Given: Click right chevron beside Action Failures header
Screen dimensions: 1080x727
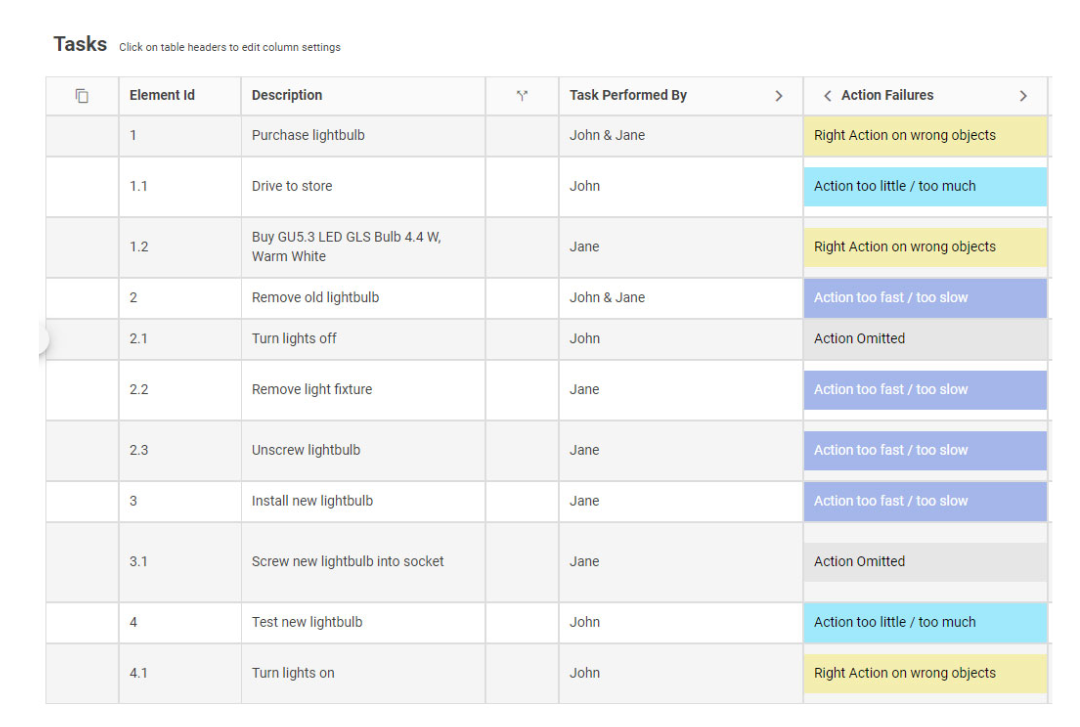Looking at the screenshot, I should (x=1023, y=96).
